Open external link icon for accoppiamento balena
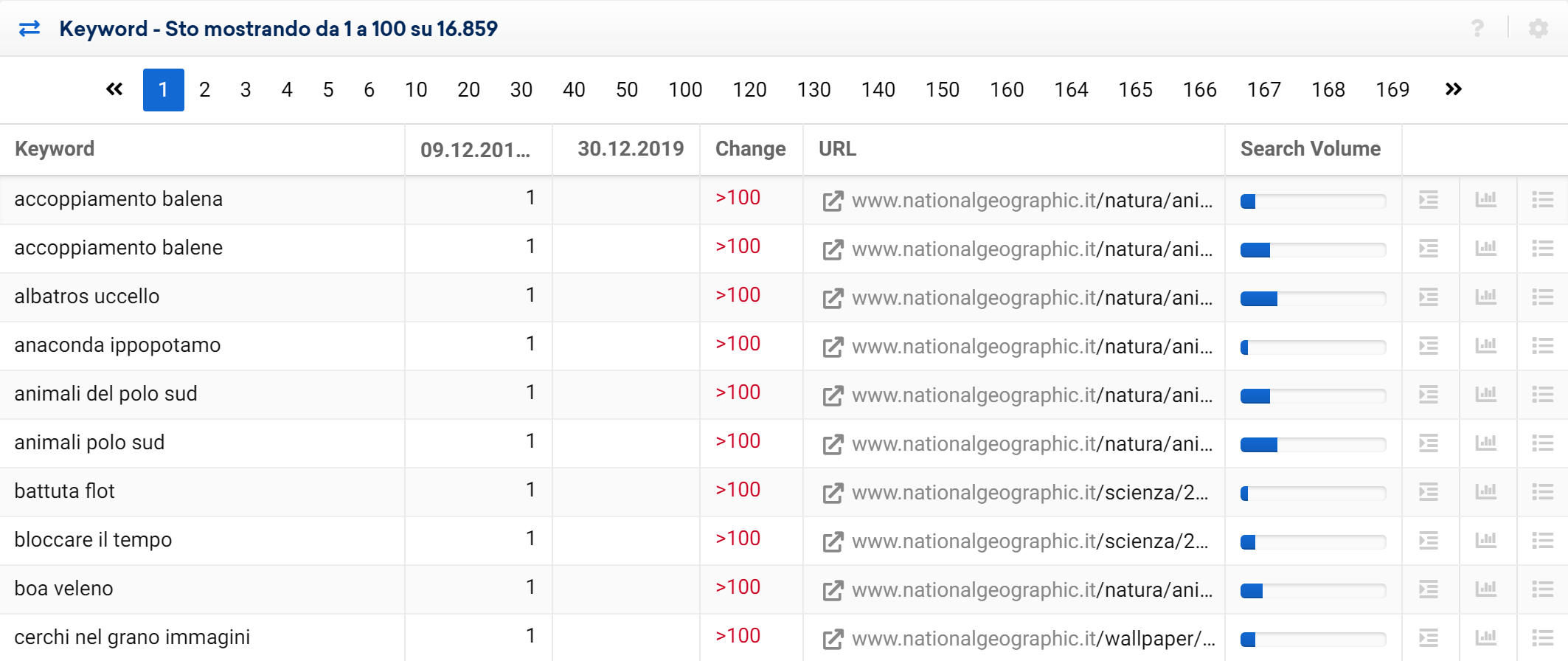 833,201
